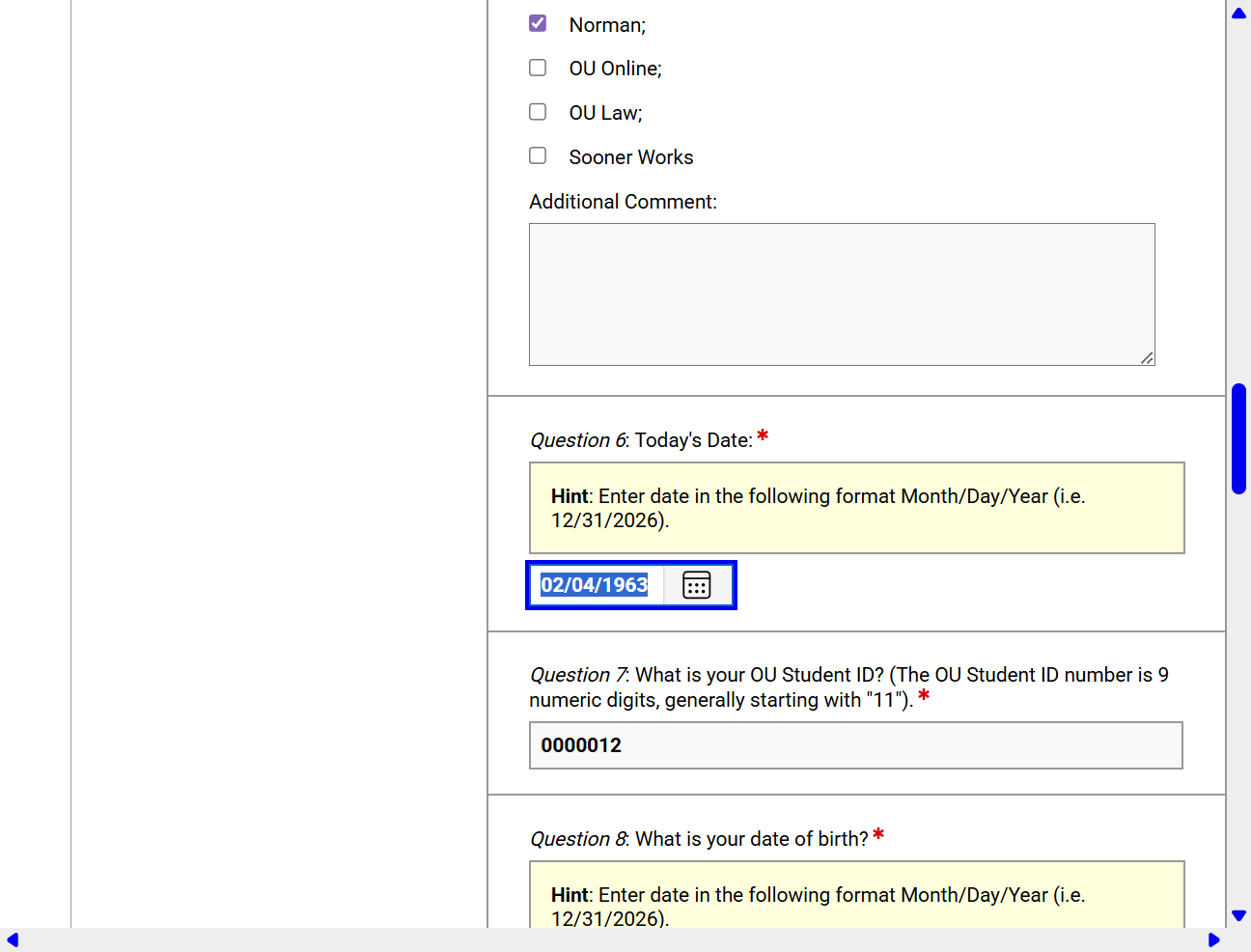The height and width of the screenshot is (952, 1251).
Task: Click the "OU Online;" label text
Action: pyautogui.click(x=616, y=69)
